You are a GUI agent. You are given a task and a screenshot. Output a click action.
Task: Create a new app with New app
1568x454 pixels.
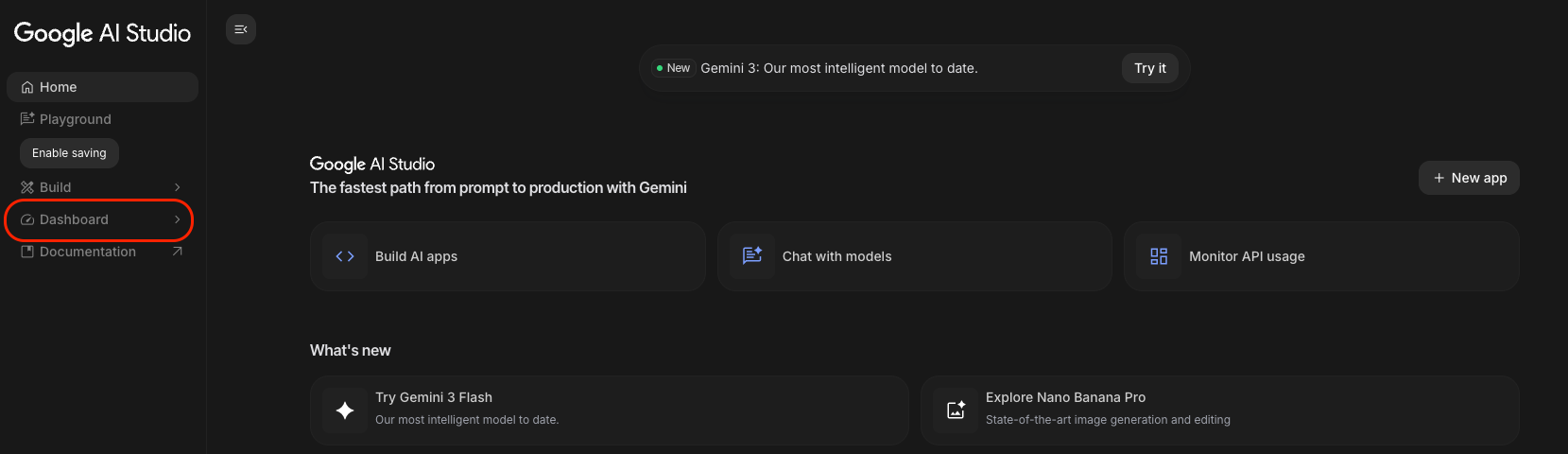click(1469, 178)
